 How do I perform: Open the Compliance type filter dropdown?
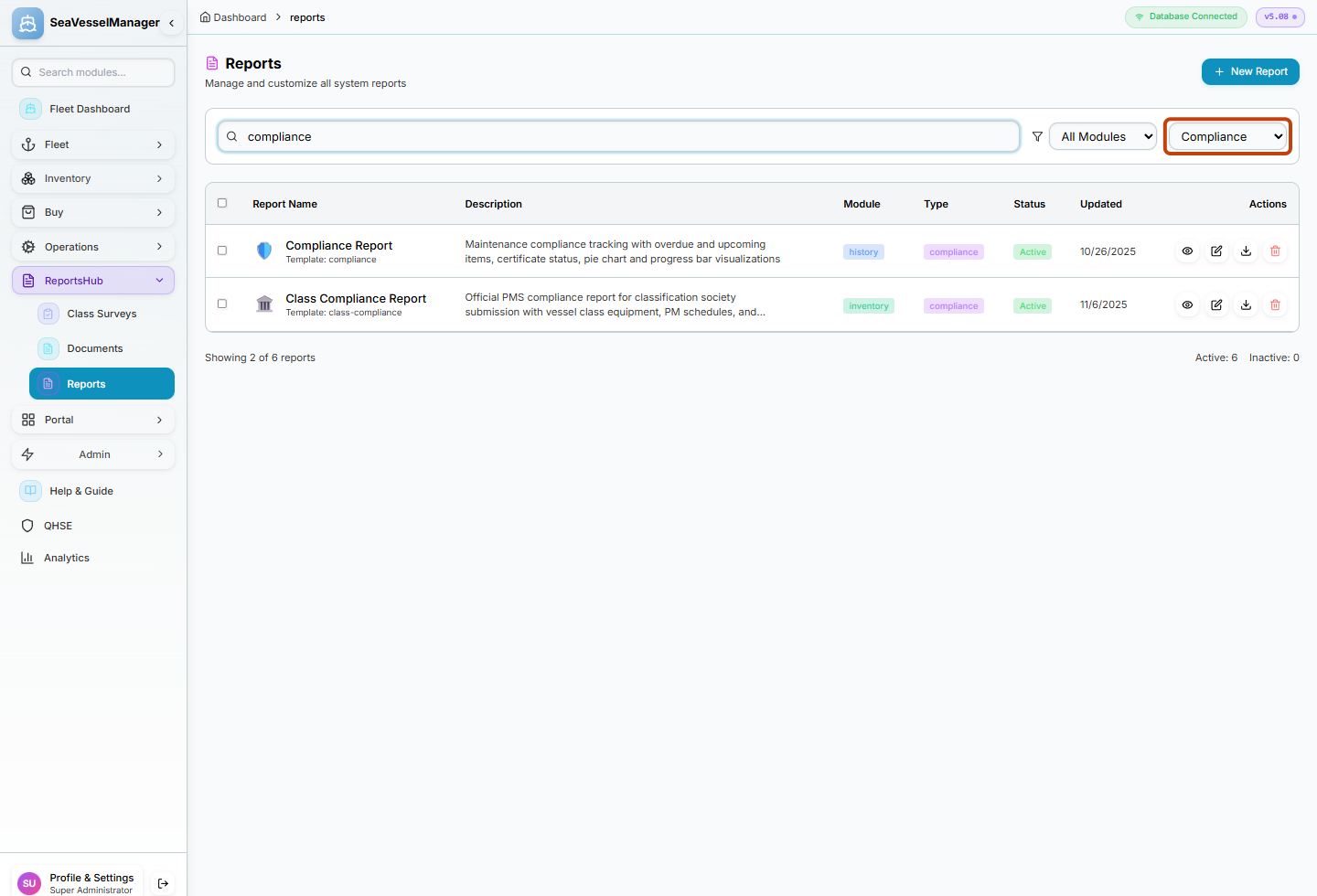(x=1228, y=136)
